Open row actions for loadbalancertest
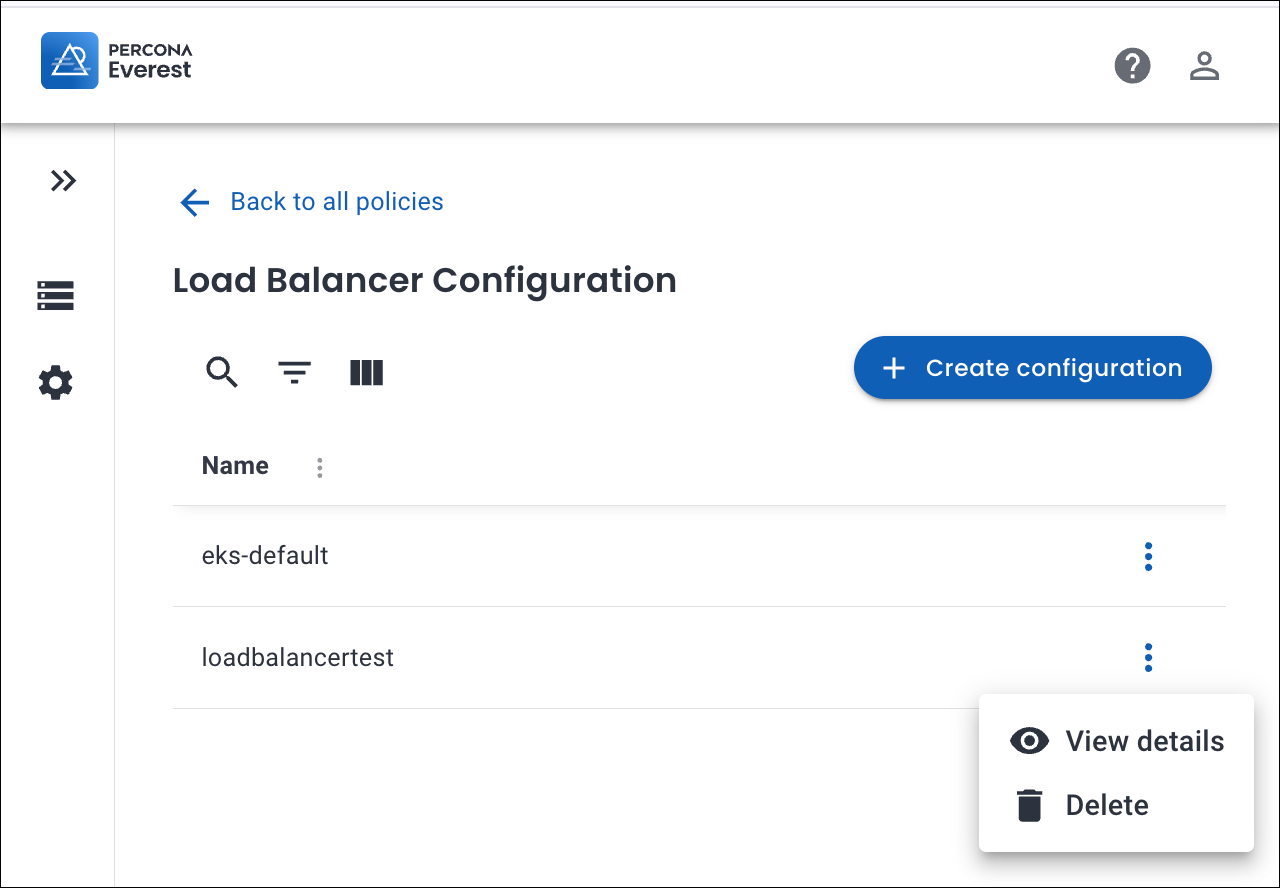This screenshot has width=1280, height=888. point(1148,657)
